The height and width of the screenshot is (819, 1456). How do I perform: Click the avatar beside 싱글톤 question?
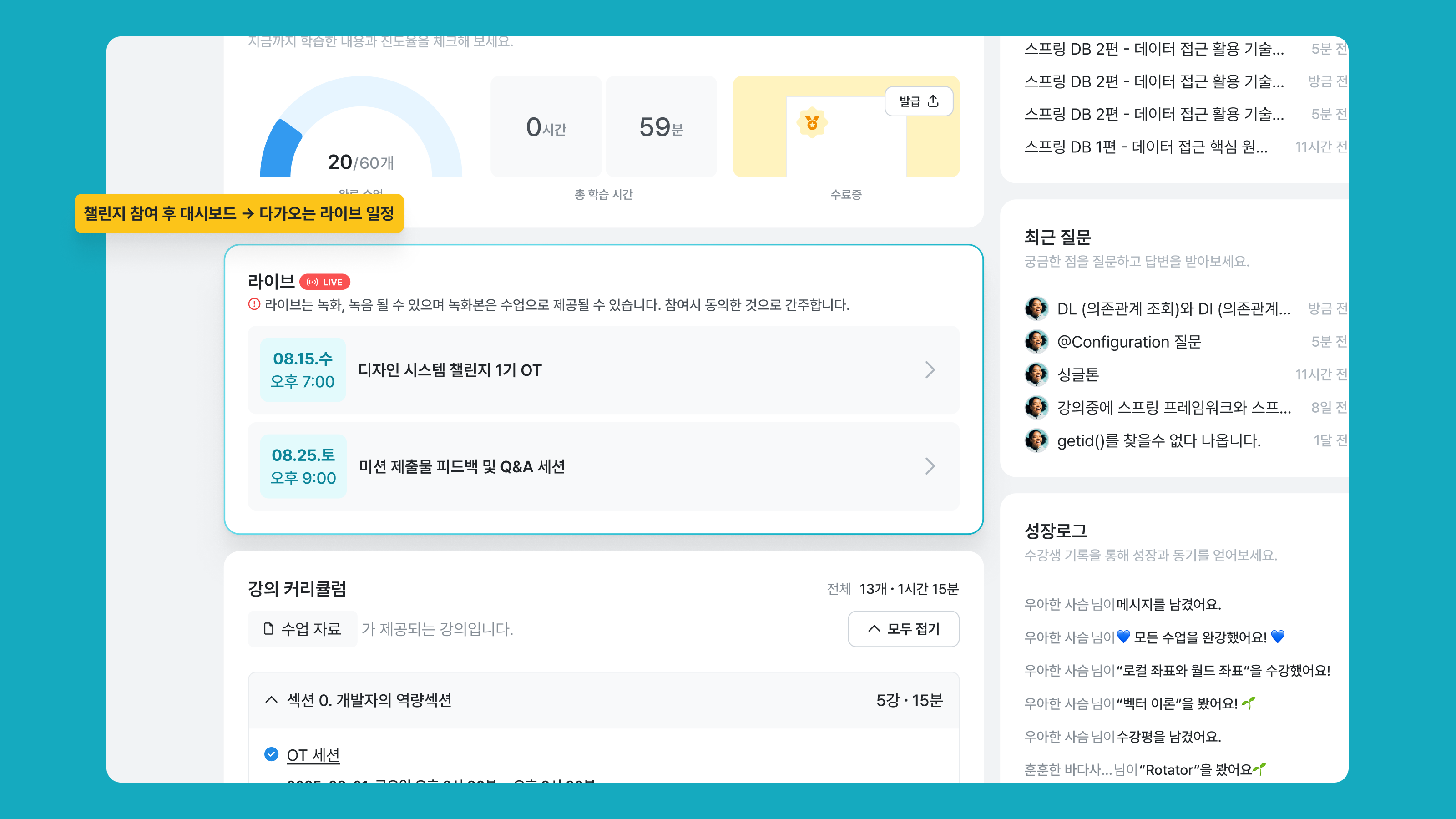click(x=1036, y=374)
